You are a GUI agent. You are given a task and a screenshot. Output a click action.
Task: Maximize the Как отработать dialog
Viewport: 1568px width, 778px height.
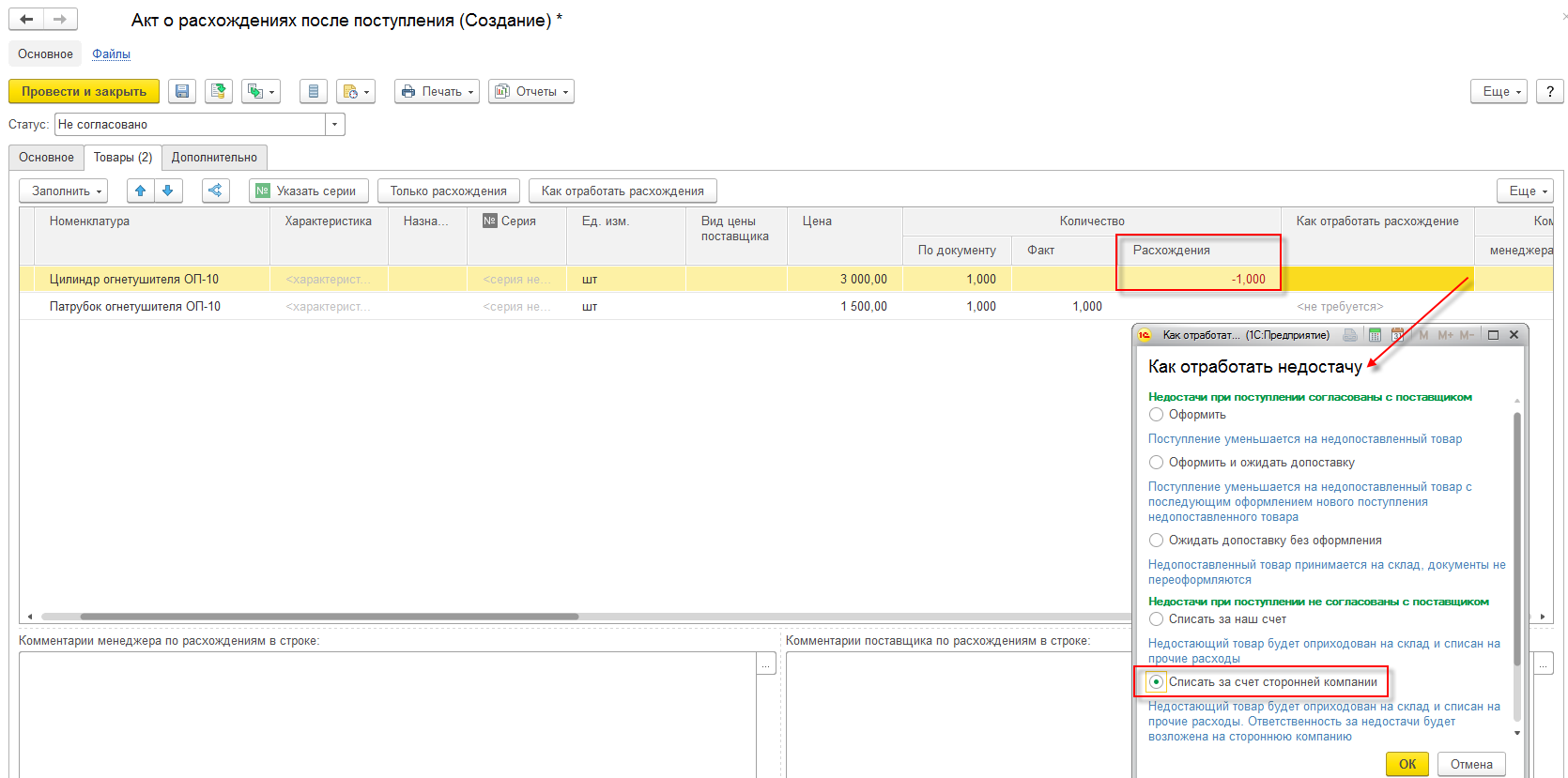1493,335
